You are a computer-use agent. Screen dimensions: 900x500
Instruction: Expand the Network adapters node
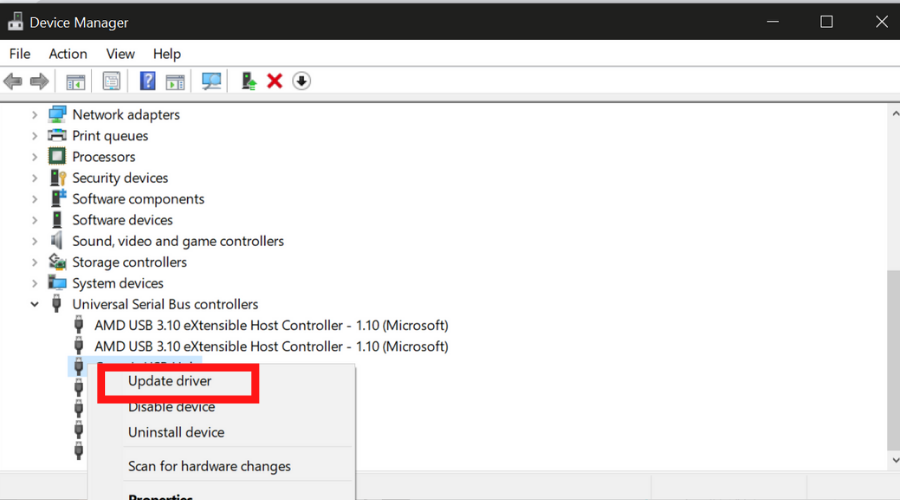pos(34,115)
